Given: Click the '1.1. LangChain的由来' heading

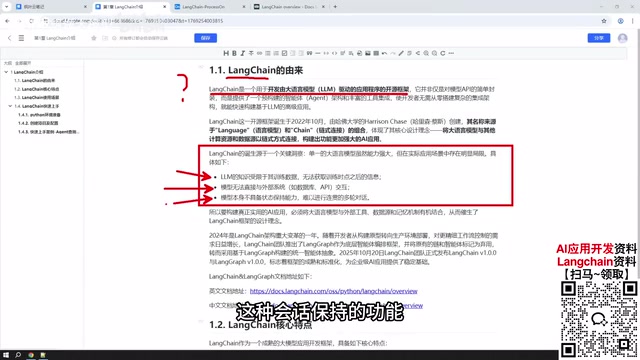Looking at the screenshot, I should [x=256, y=70].
